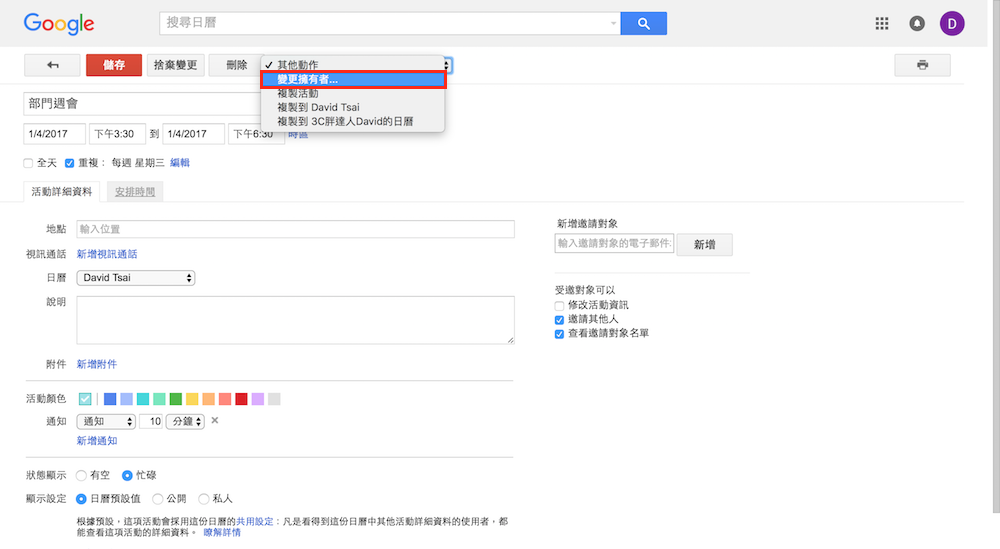Open the Google apps grid
Screen dimensions: 1000x549
881,24
